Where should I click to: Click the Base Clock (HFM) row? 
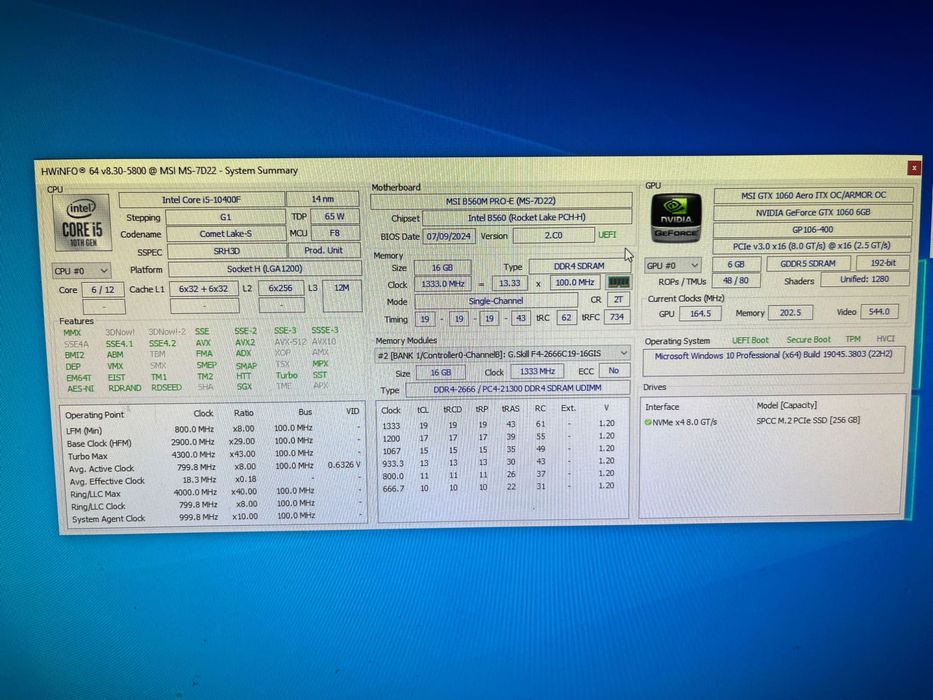pyautogui.click(x=213, y=442)
